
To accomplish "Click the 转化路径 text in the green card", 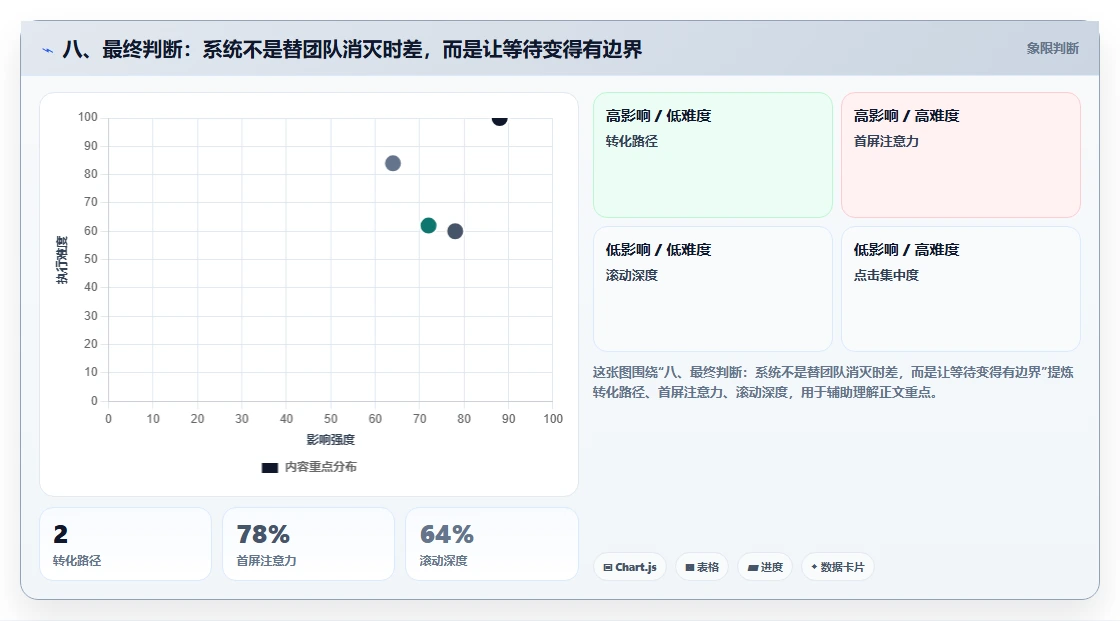I will (631, 141).
